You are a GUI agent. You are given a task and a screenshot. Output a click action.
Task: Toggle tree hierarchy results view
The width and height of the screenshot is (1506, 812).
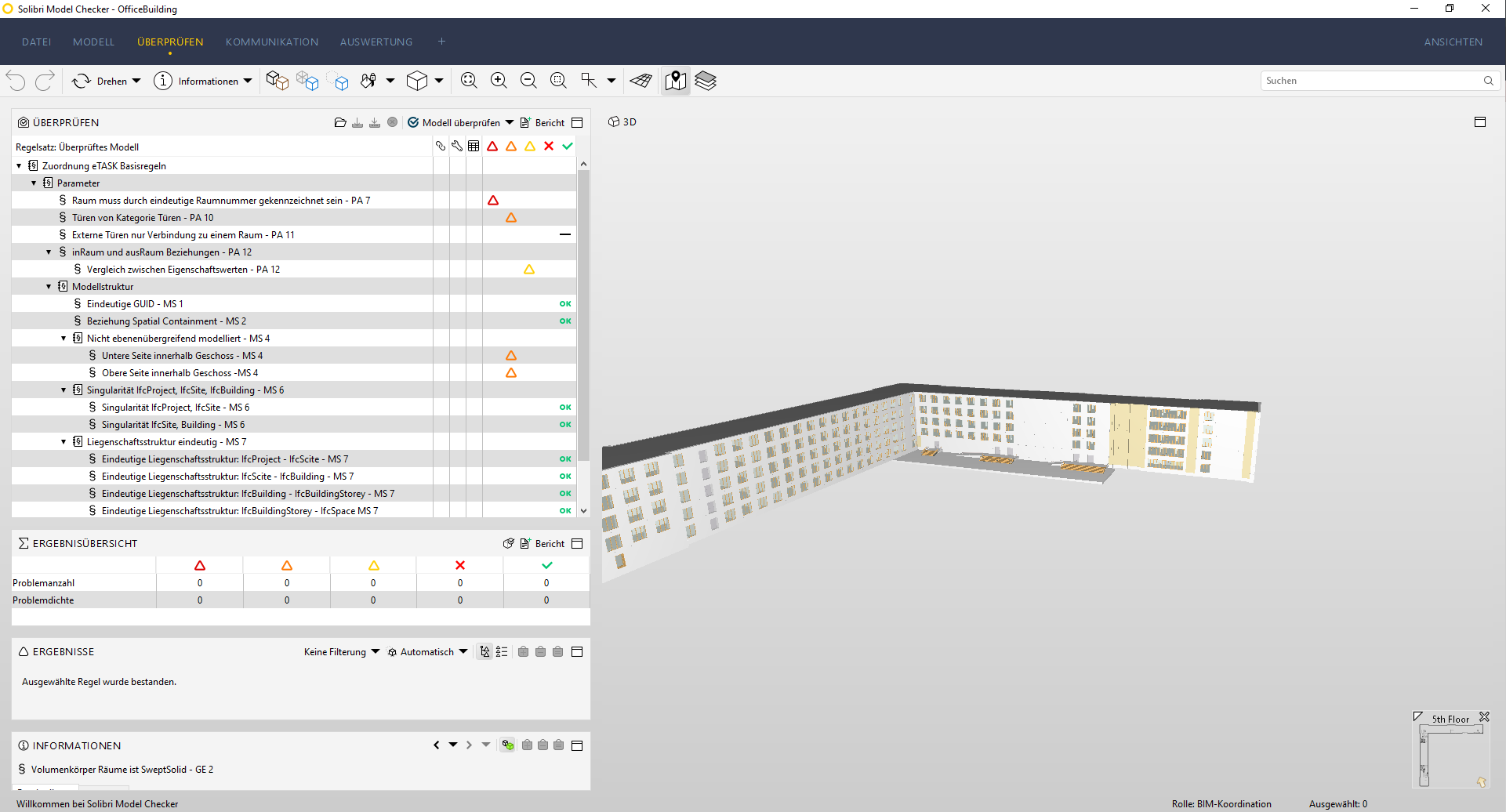(484, 651)
